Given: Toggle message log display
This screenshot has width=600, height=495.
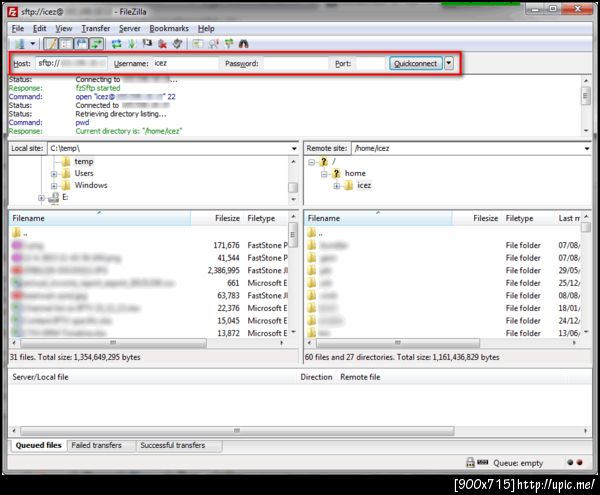Looking at the screenshot, I should pyautogui.click(x=51, y=44).
